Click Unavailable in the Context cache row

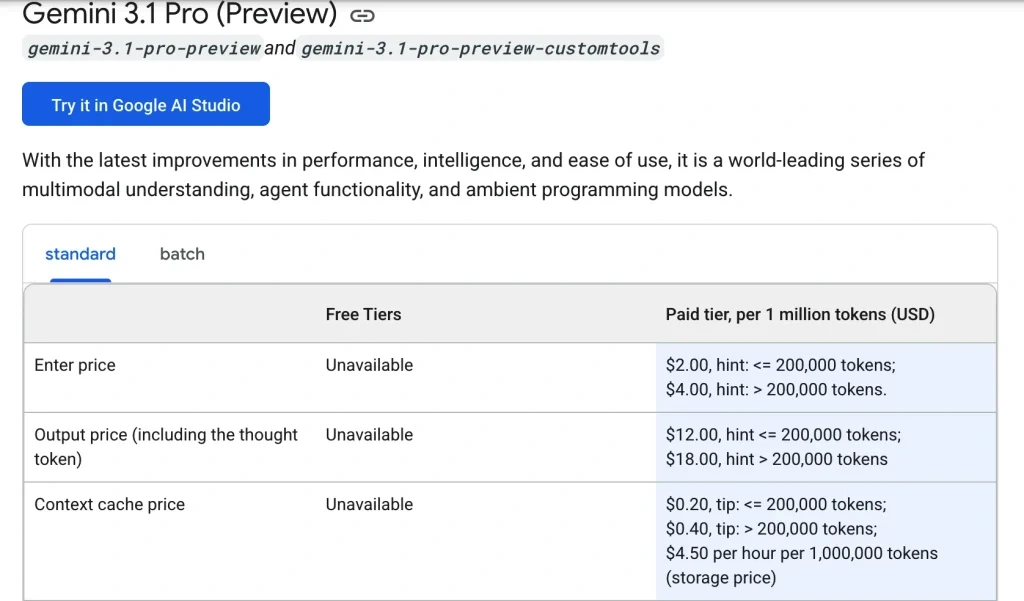click(369, 504)
